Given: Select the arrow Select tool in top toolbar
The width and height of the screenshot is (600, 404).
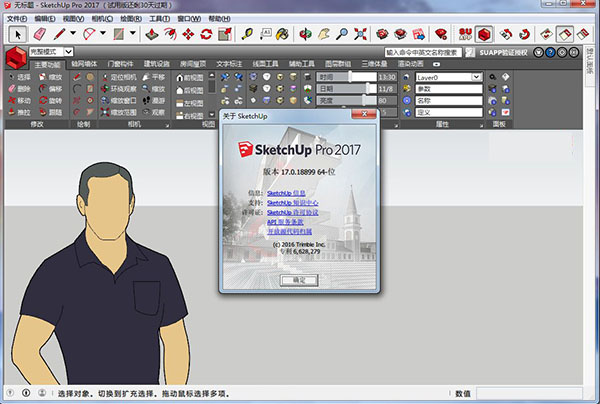Looking at the screenshot, I should tap(18, 34).
